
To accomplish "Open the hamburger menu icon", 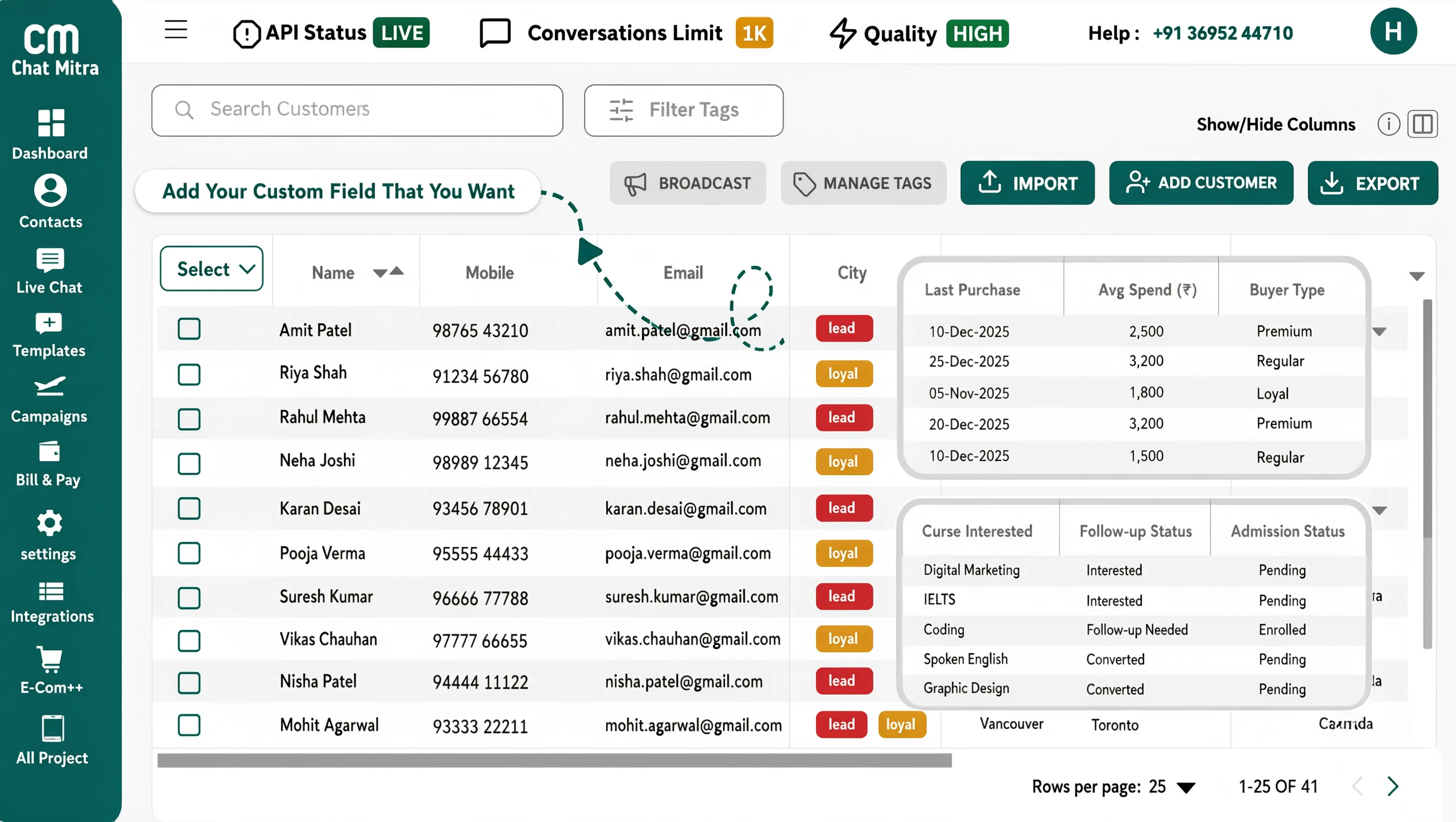I will click(x=176, y=29).
